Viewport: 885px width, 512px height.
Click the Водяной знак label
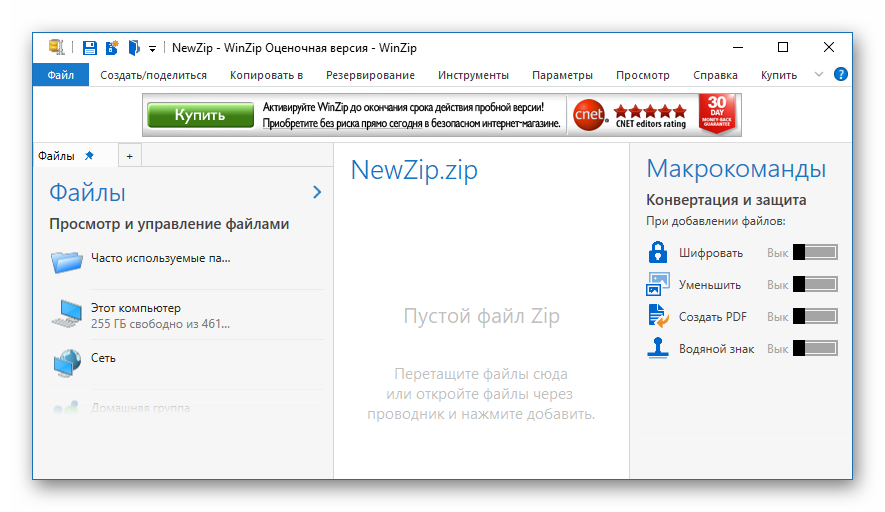(716, 349)
